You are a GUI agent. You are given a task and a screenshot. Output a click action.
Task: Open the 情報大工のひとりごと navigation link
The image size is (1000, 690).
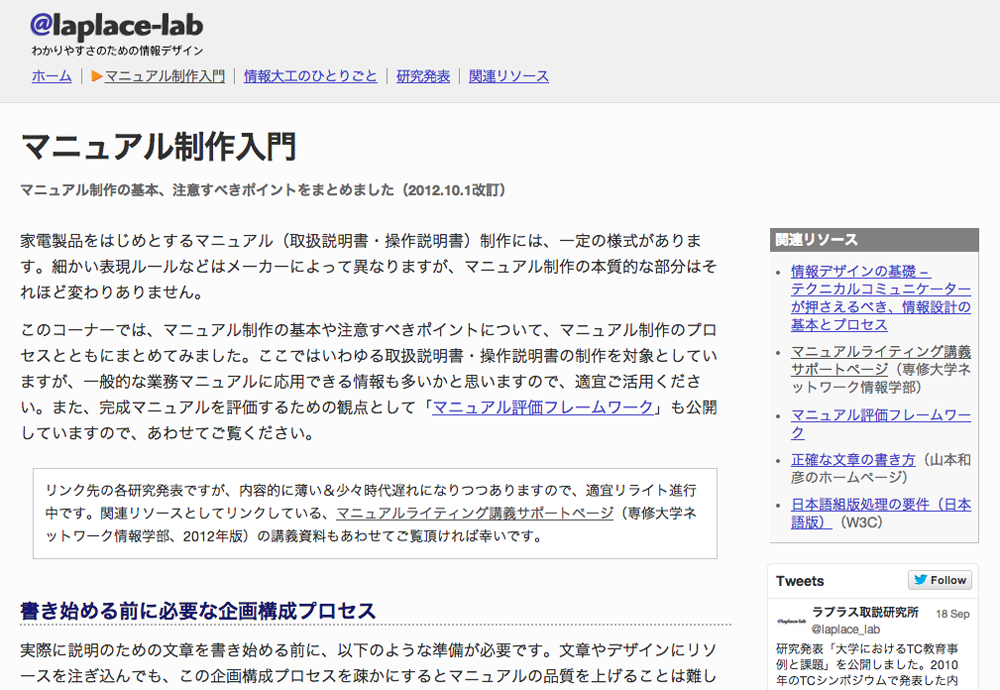click(310, 76)
